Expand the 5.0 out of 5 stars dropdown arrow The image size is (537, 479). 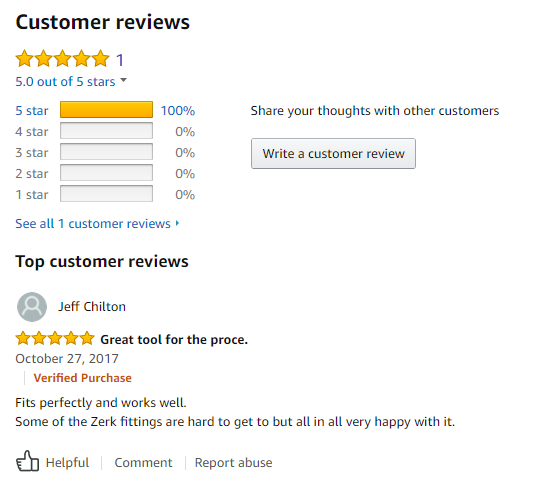(x=123, y=80)
